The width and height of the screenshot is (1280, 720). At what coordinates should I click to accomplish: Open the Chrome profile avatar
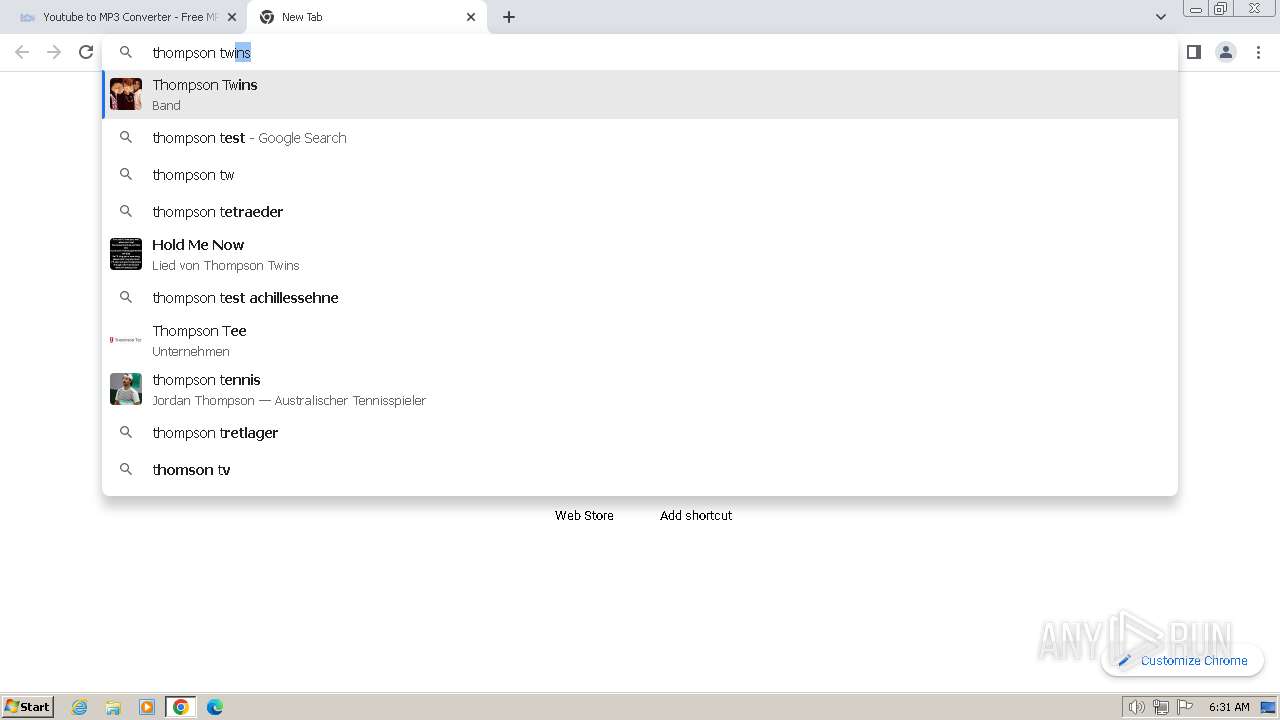point(1226,52)
